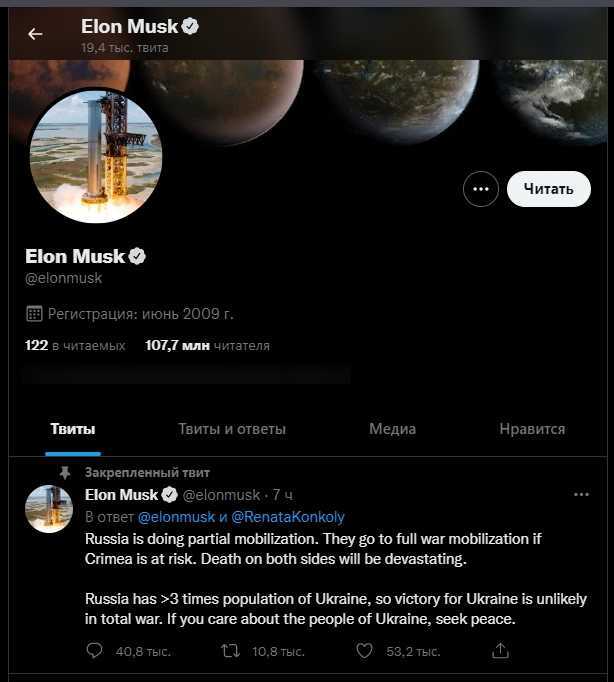The width and height of the screenshot is (614, 682).
Task: Share the pinned tweet via the share icon
Action: click(x=501, y=651)
